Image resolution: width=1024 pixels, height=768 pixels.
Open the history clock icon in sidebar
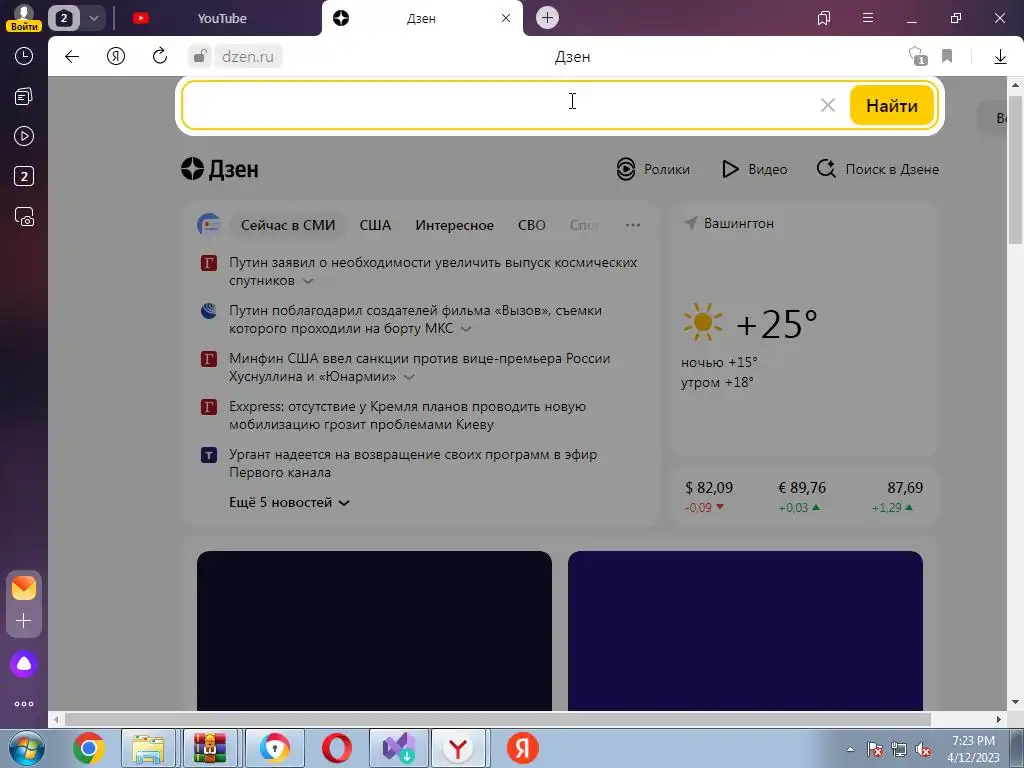24,56
